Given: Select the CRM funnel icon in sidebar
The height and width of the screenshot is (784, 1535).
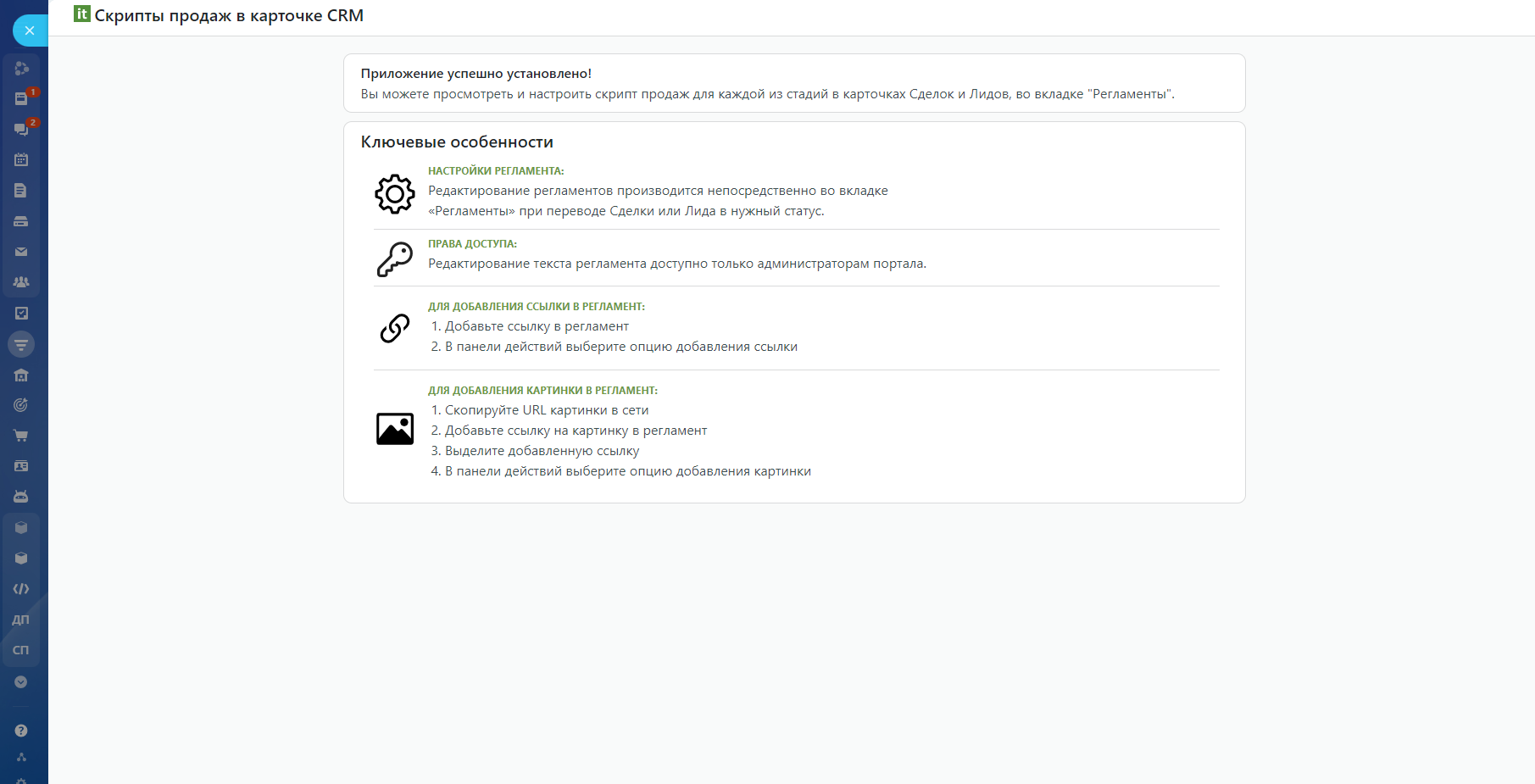Looking at the screenshot, I should click(x=21, y=344).
